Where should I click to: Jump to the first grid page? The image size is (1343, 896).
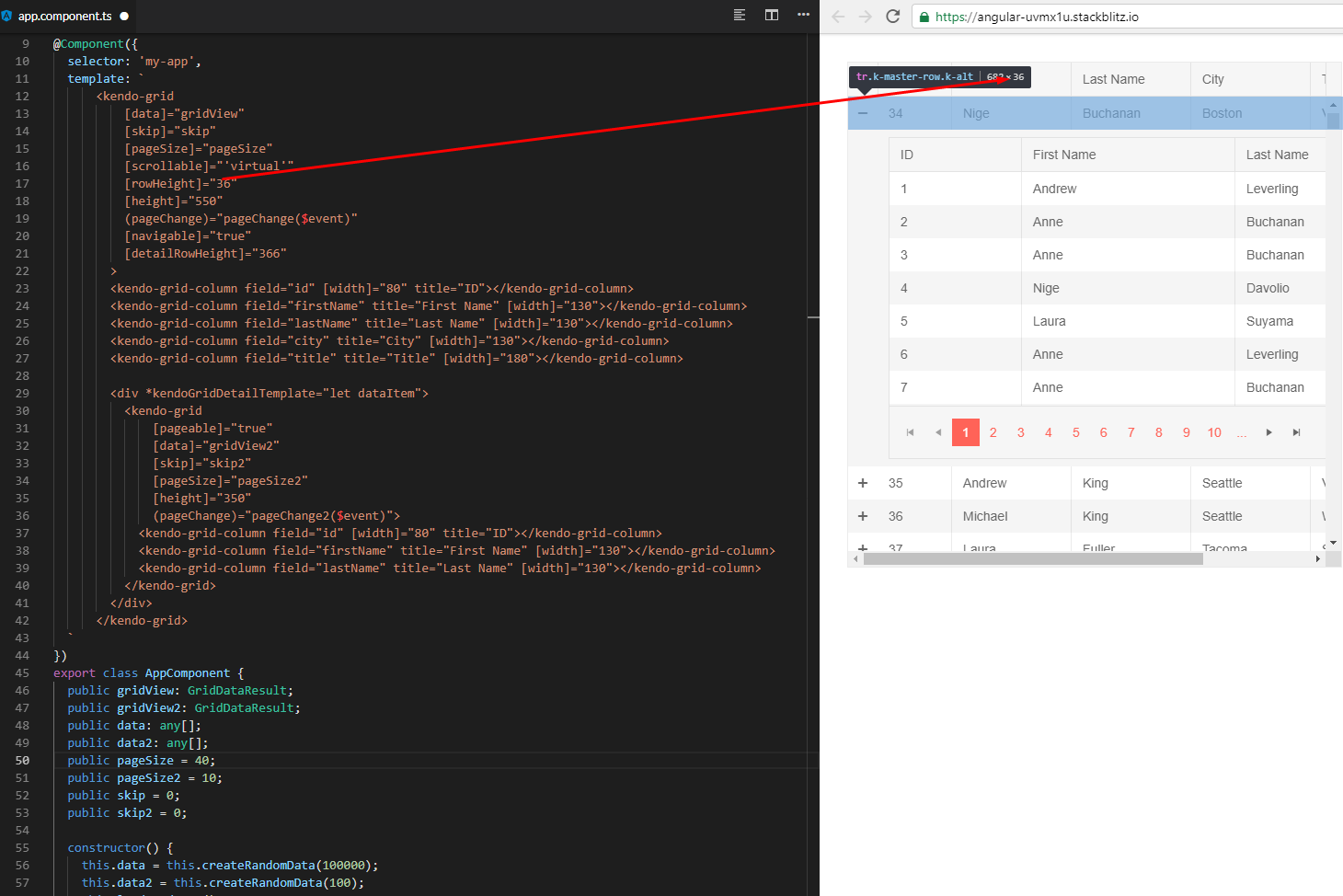910,431
